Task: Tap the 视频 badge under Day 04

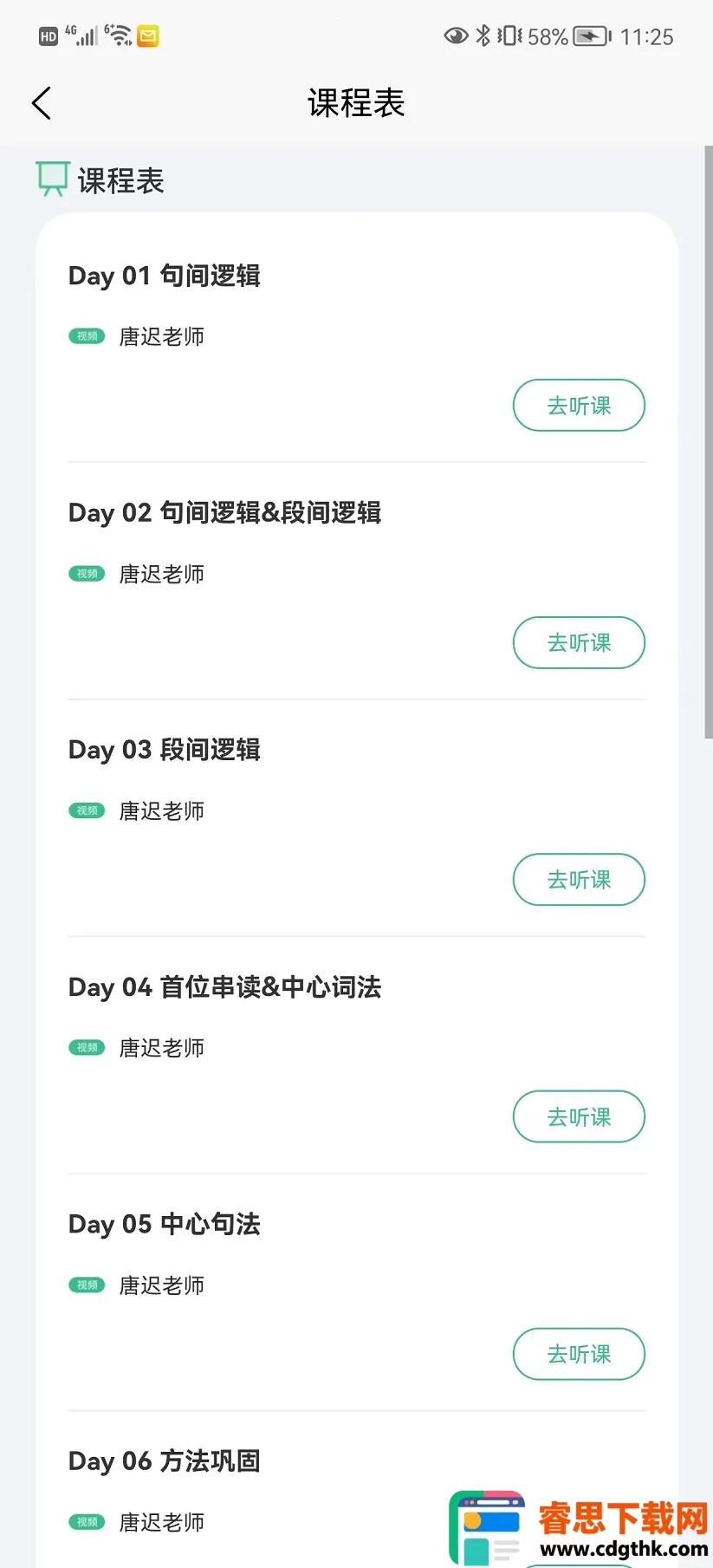Action: [x=87, y=1048]
